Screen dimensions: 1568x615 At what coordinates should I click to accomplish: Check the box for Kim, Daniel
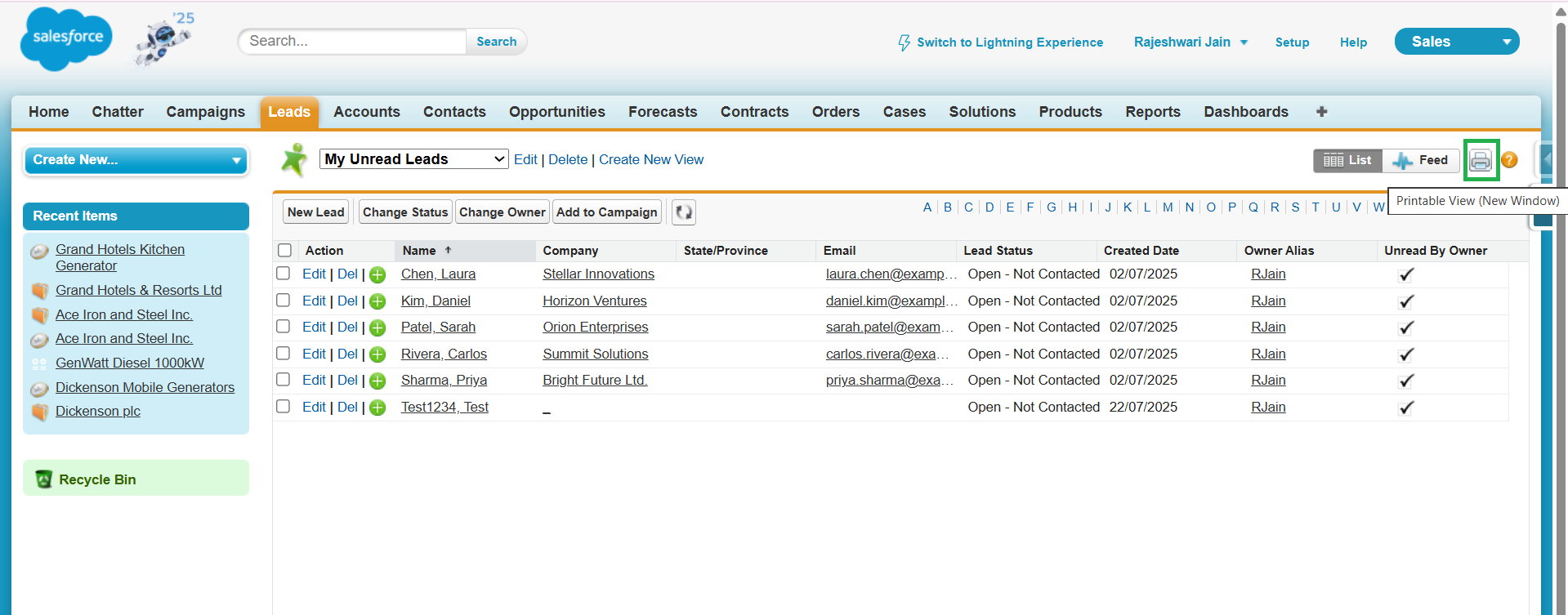(284, 301)
